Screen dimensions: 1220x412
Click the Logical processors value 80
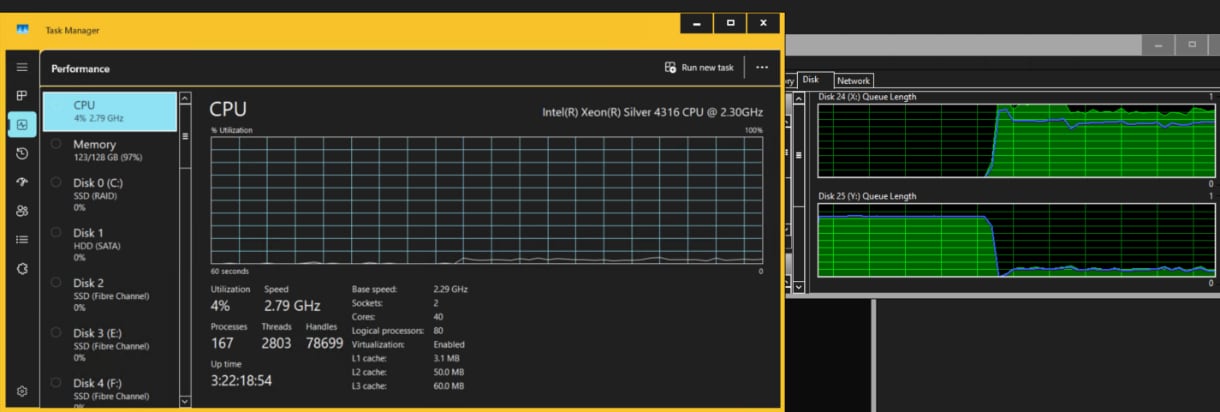(x=438, y=330)
